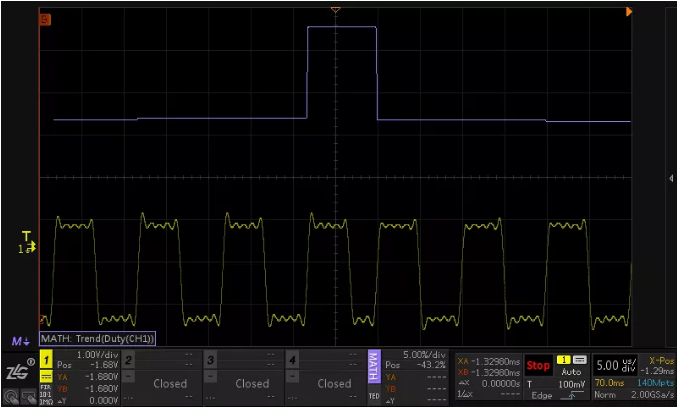Tap the Closed label of channel 4
This screenshot has width=677, height=408.
334,383
